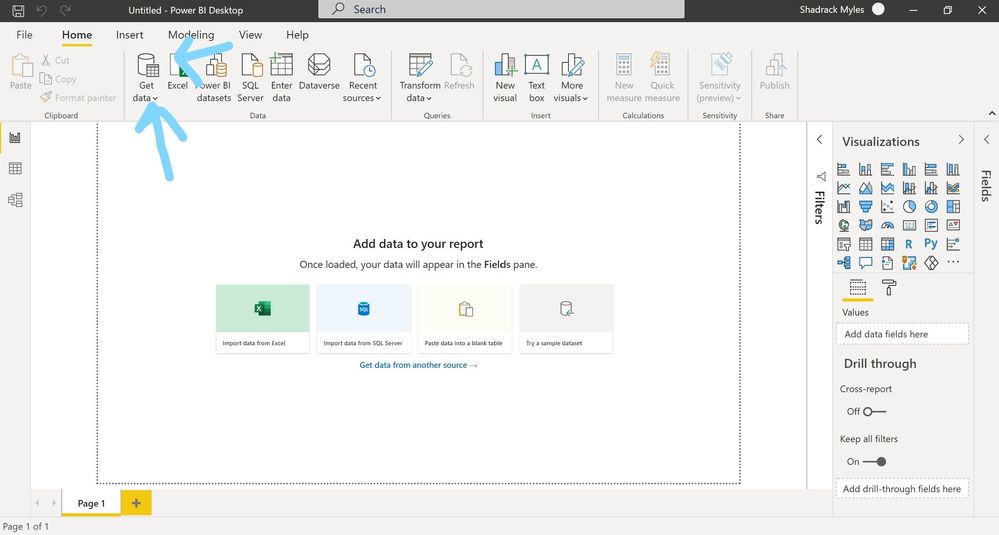Screen dimensions: 999x535
Task: Switch to Model view in left sidebar
Action: (15, 200)
